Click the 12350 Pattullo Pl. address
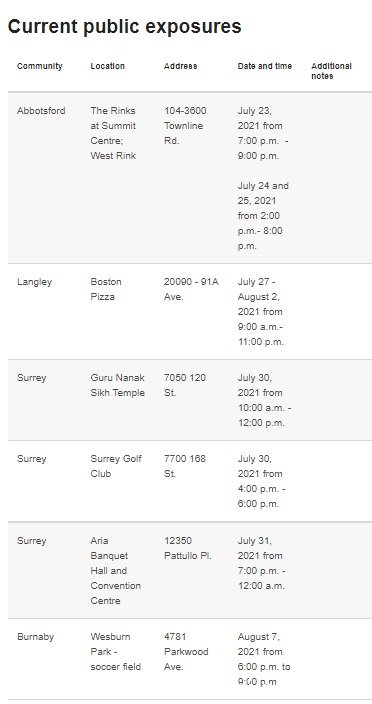 pyautogui.click(x=188, y=548)
